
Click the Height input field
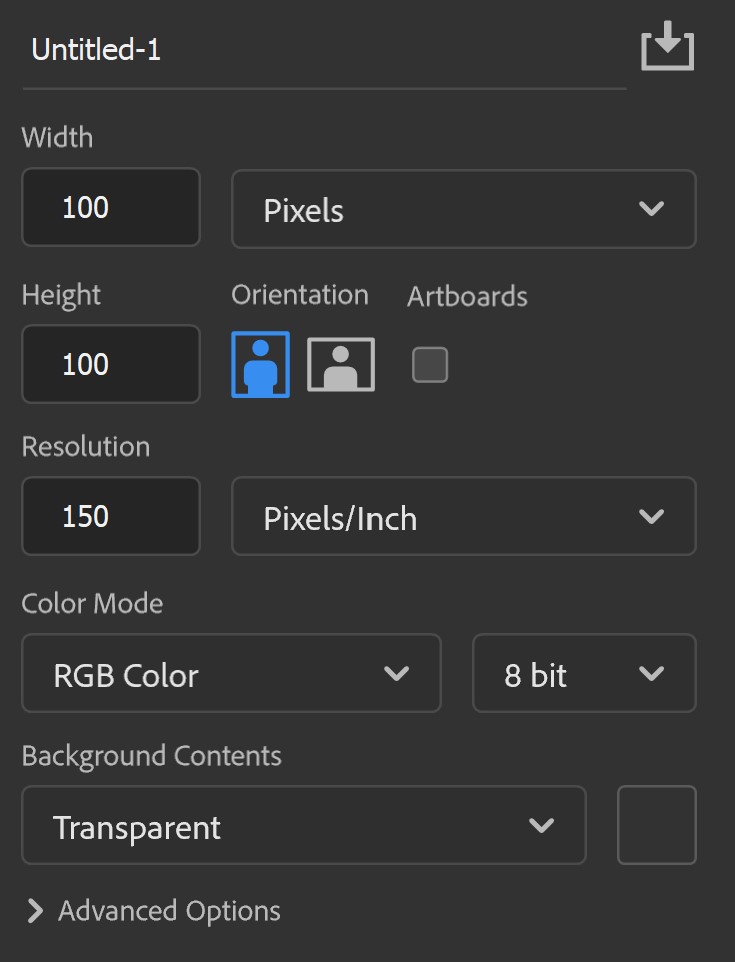pyautogui.click(x=111, y=364)
